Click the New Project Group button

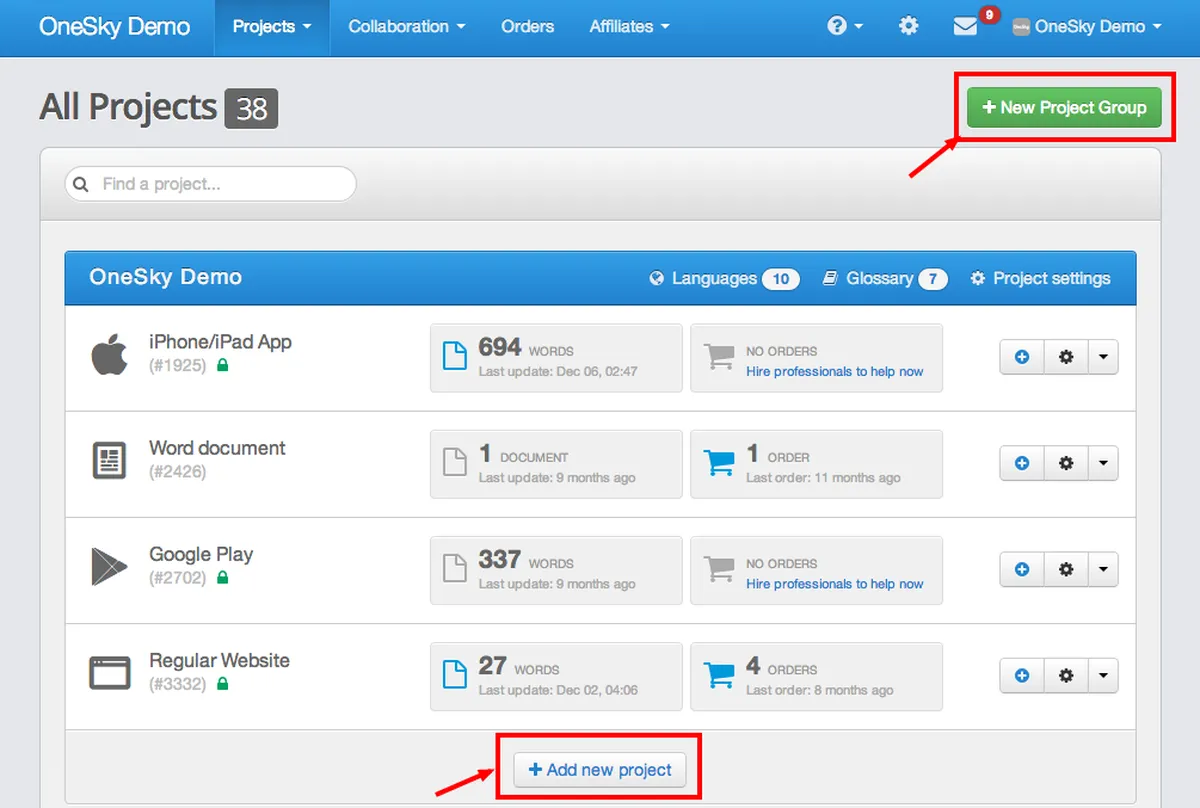click(1064, 107)
